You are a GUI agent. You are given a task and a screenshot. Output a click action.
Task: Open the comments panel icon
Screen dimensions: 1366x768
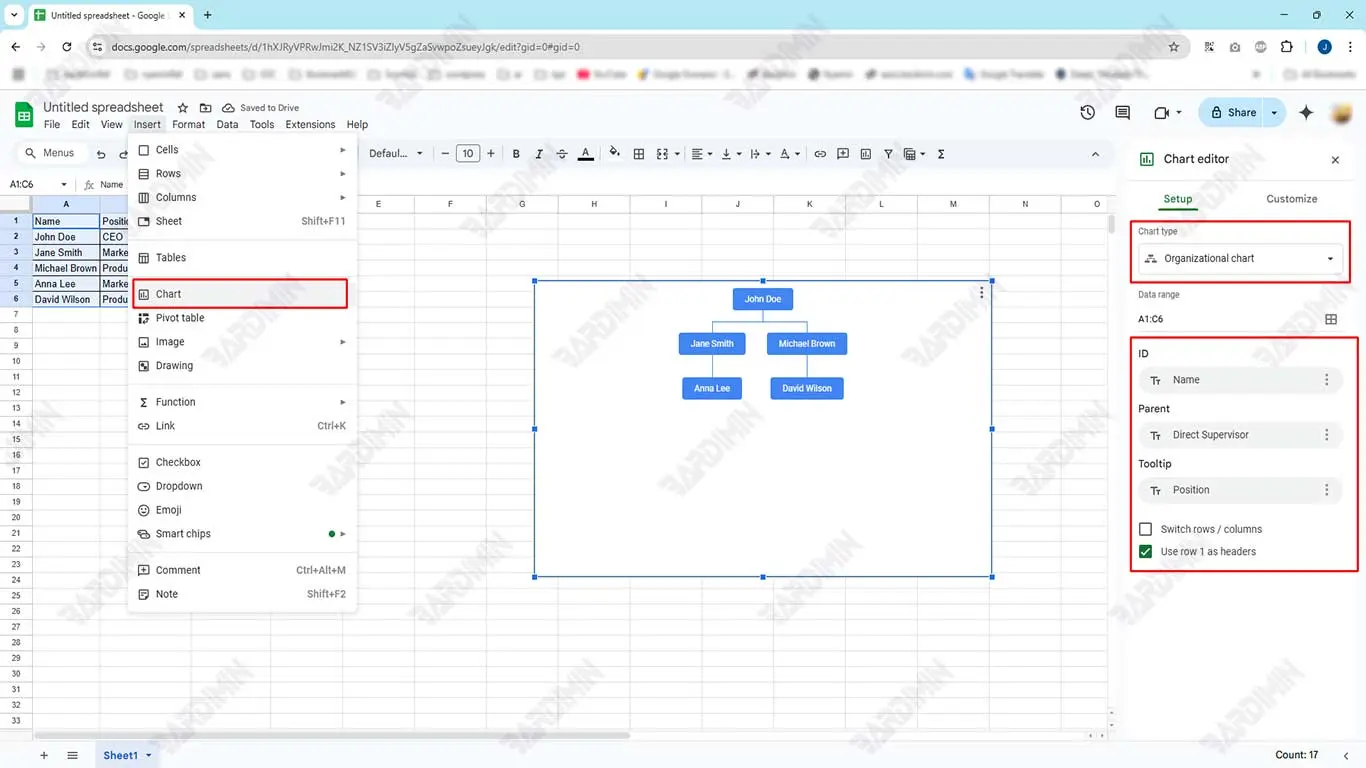(x=1122, y=113)
